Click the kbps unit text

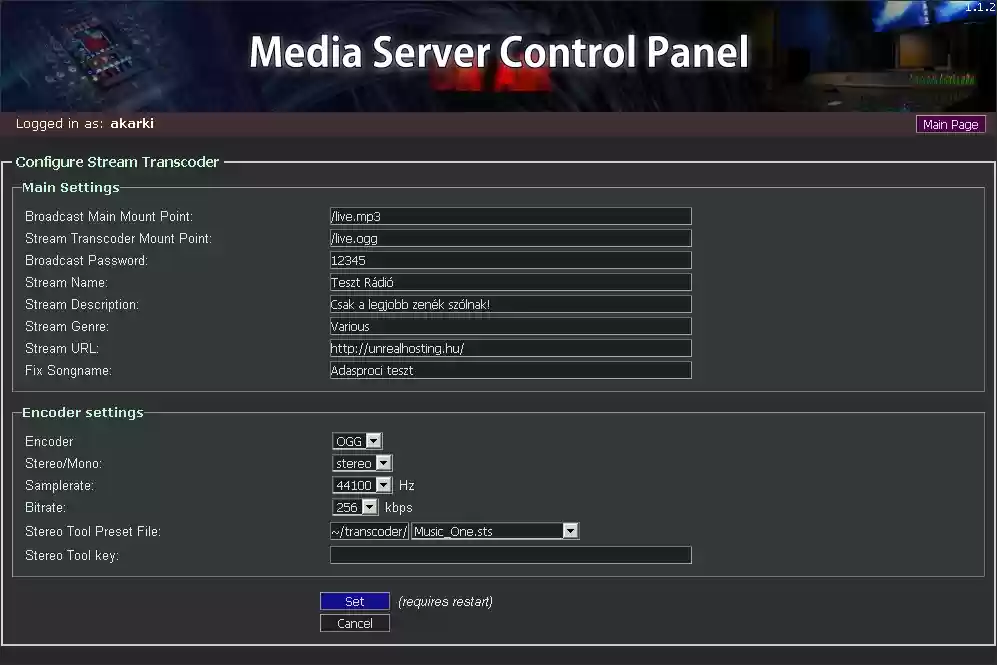tap(399, 507)
